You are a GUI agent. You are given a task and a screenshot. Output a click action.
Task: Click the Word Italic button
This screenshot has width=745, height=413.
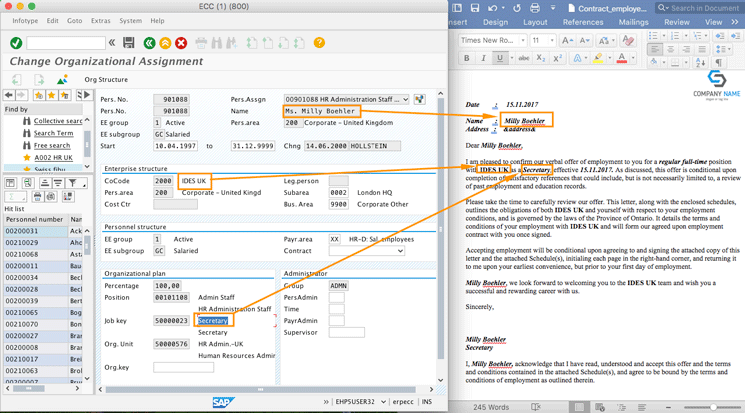483,58
